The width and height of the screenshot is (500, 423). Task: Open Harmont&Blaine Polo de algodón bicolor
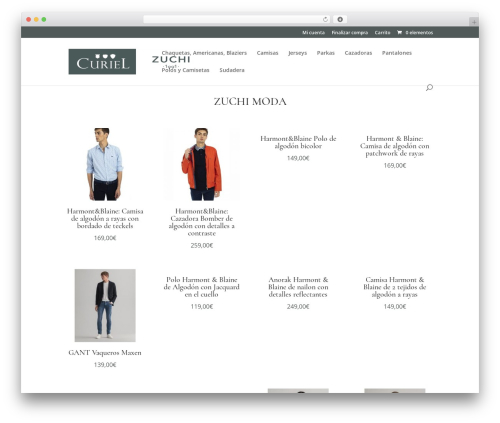click(298, 142)
